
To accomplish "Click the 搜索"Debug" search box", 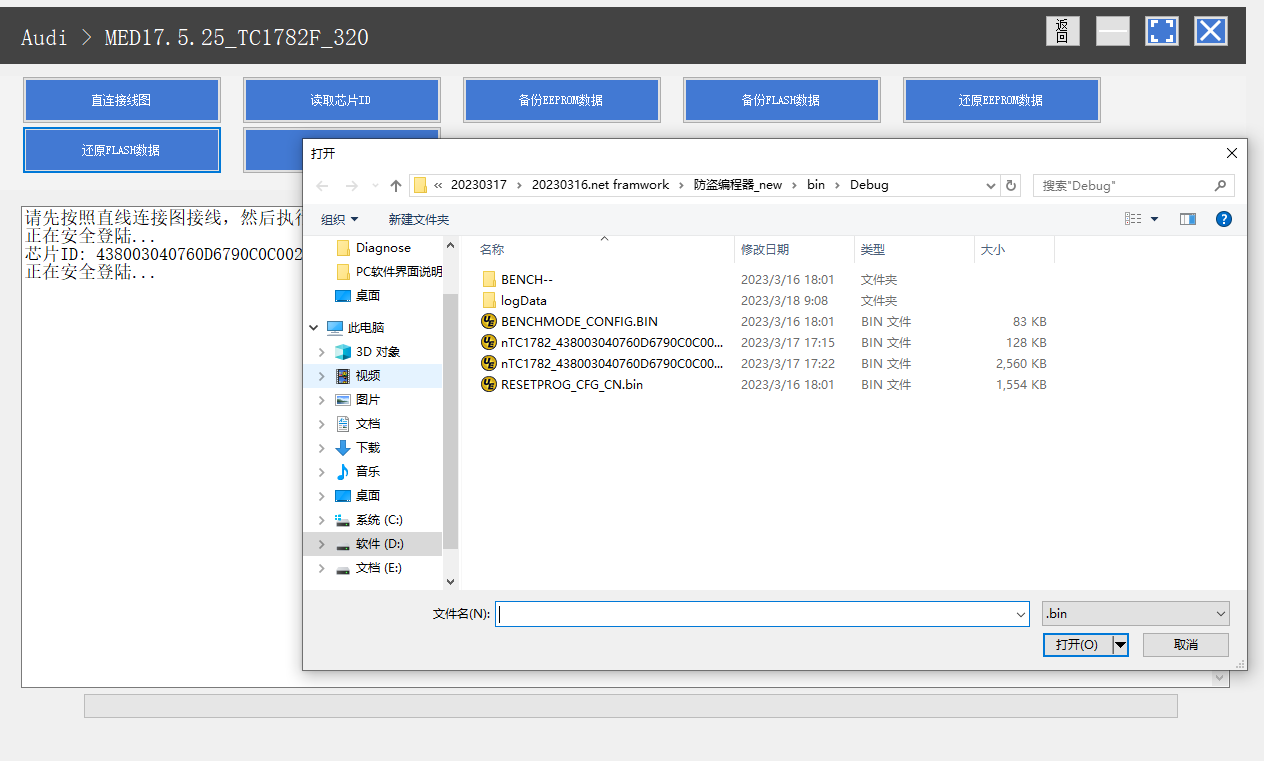I will [x=1134, y=186].
